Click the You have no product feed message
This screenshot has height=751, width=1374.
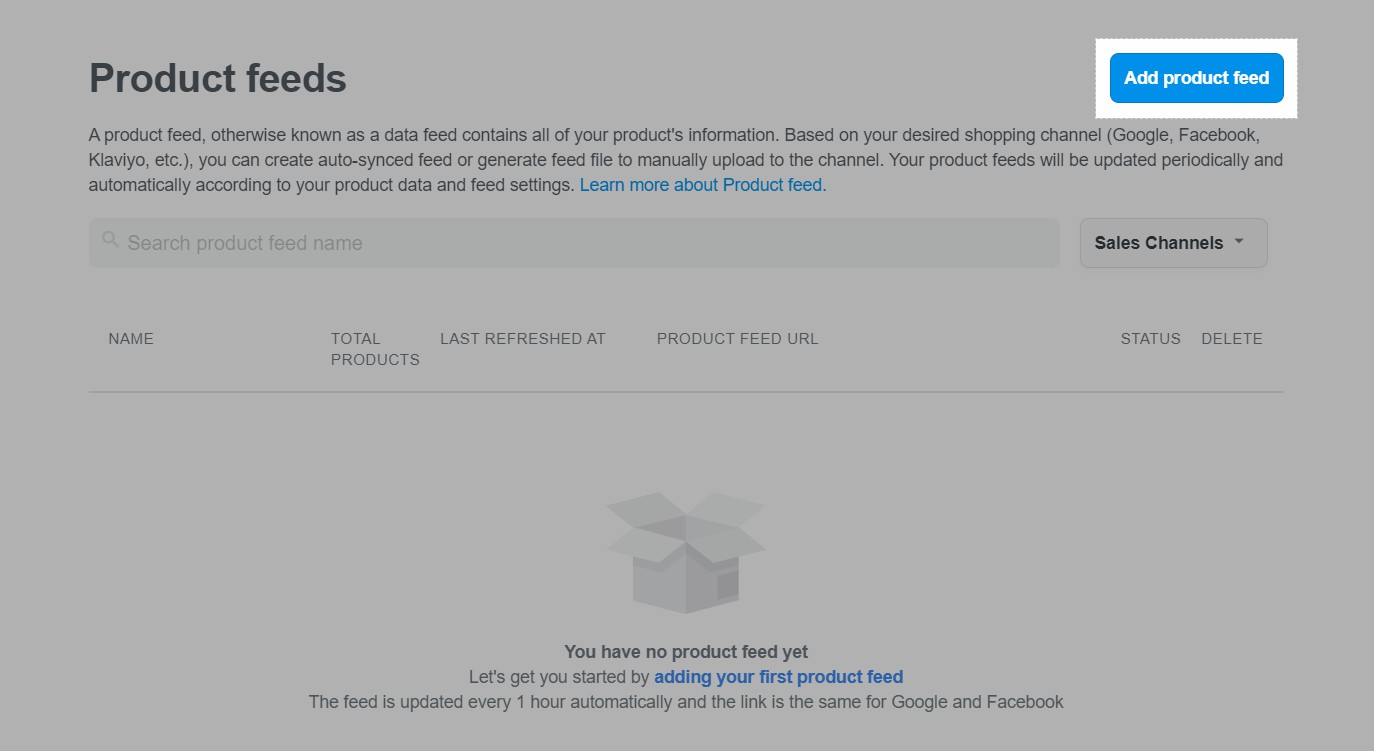coord(686,651)
